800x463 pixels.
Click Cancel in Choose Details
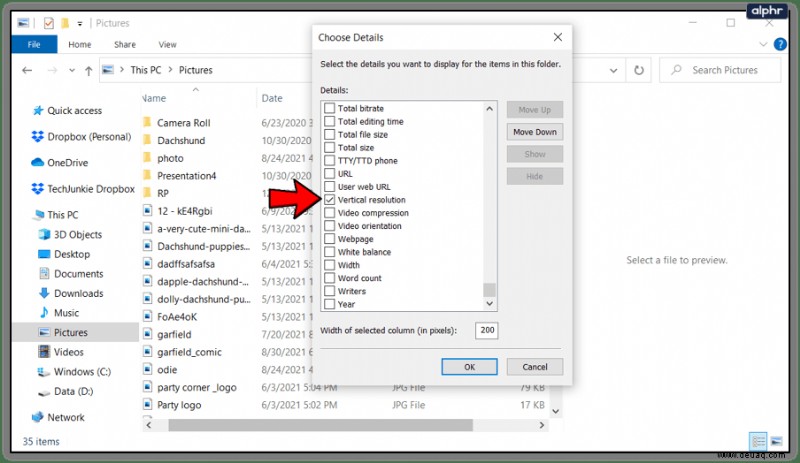[535, 367]
